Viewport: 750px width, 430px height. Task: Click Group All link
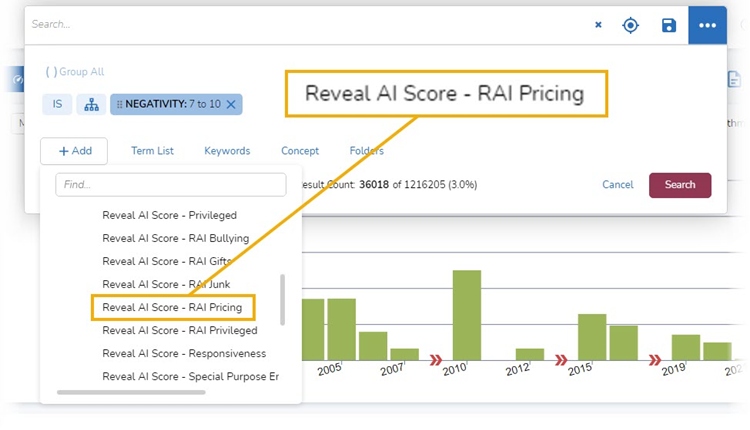click(x=75, y=72)
